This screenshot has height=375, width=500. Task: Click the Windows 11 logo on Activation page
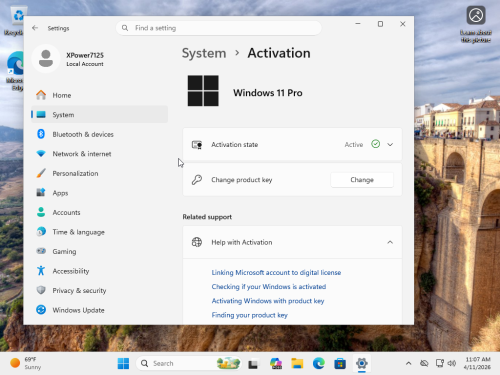pos(203,91)
